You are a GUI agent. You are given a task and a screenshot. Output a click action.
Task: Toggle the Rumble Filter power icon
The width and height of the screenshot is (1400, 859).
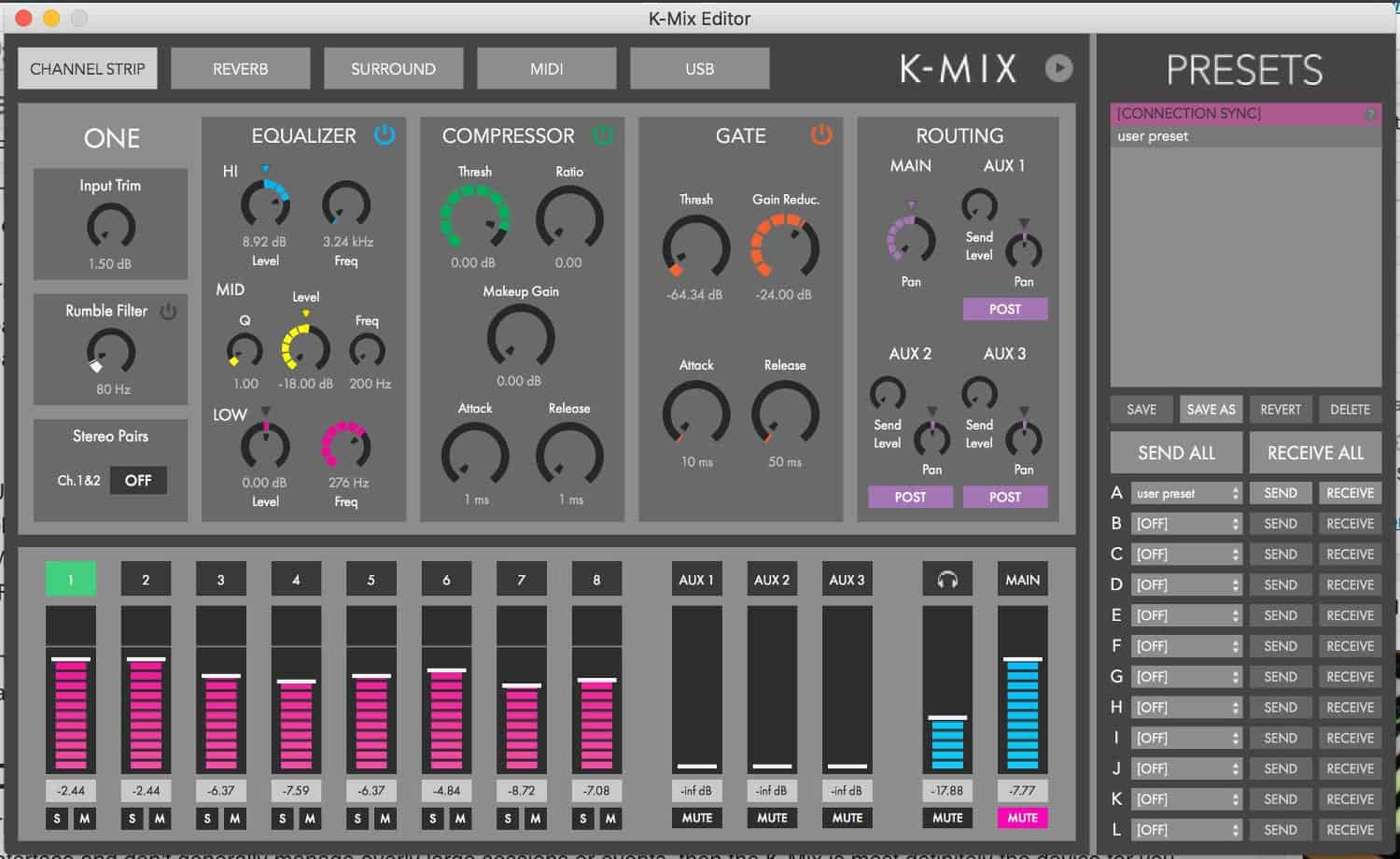[x=168, y=311]
